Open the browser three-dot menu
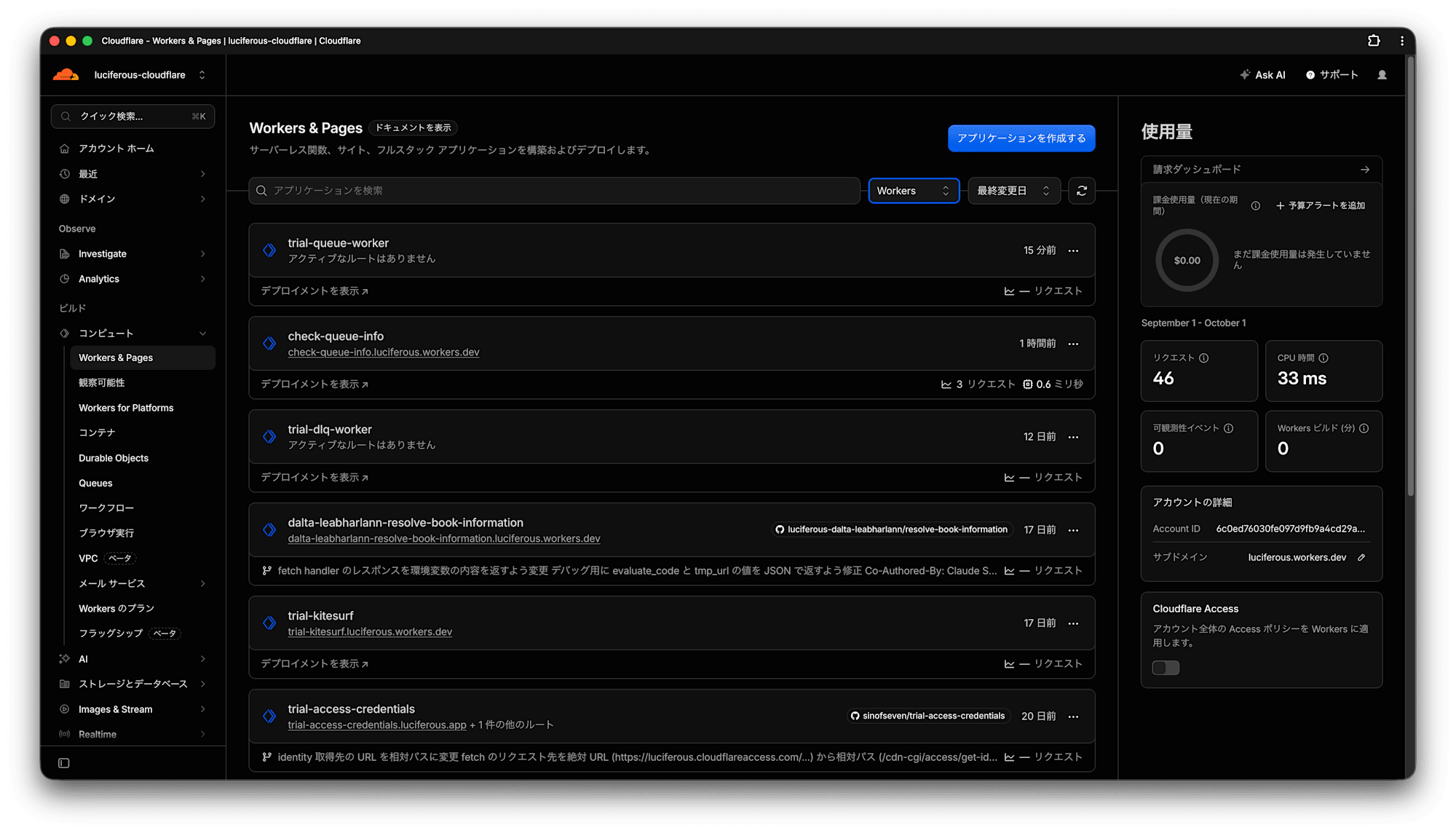1456x833 pixels. pos(1402,41)
